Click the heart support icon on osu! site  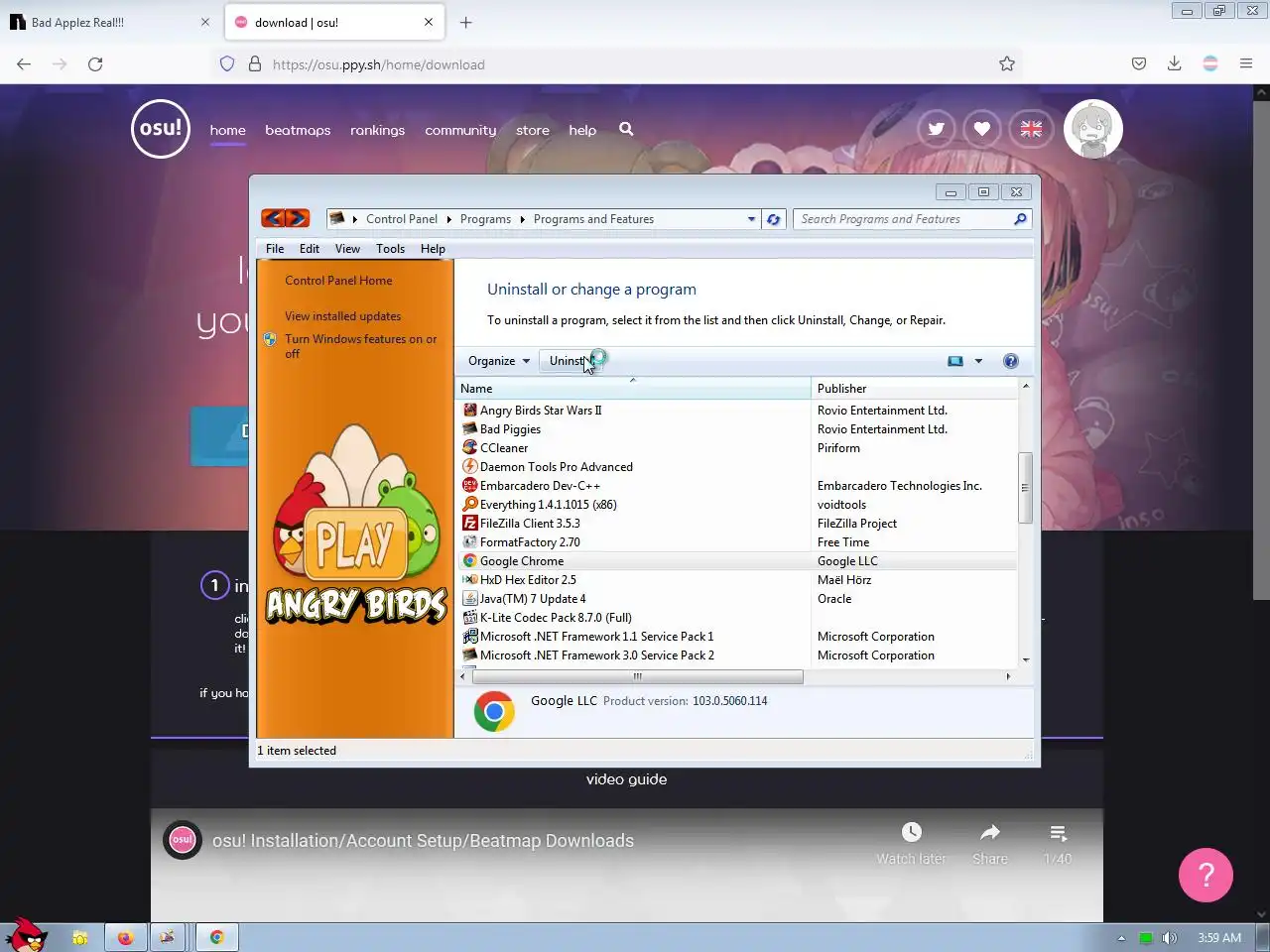pos(982,129)
